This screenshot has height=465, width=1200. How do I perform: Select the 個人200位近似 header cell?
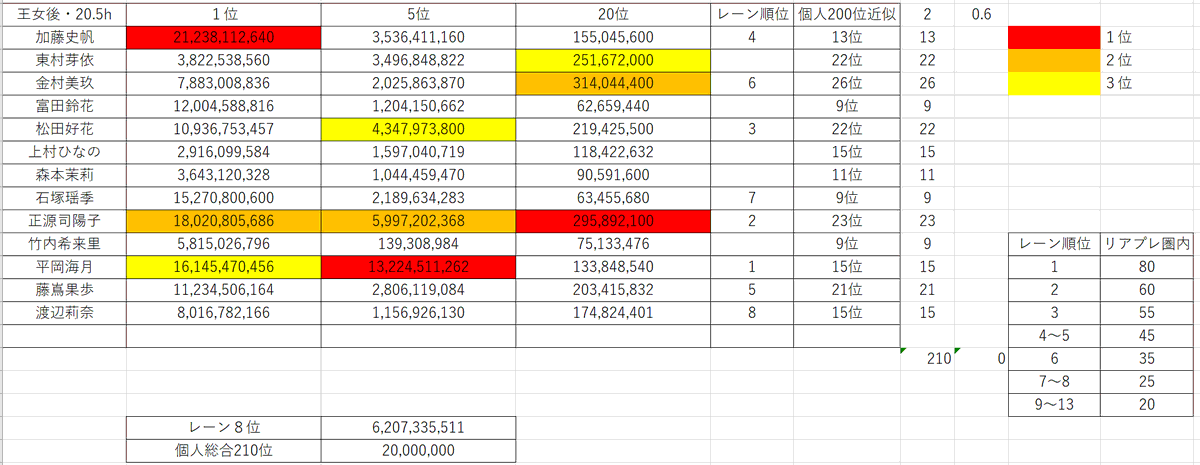848,14
